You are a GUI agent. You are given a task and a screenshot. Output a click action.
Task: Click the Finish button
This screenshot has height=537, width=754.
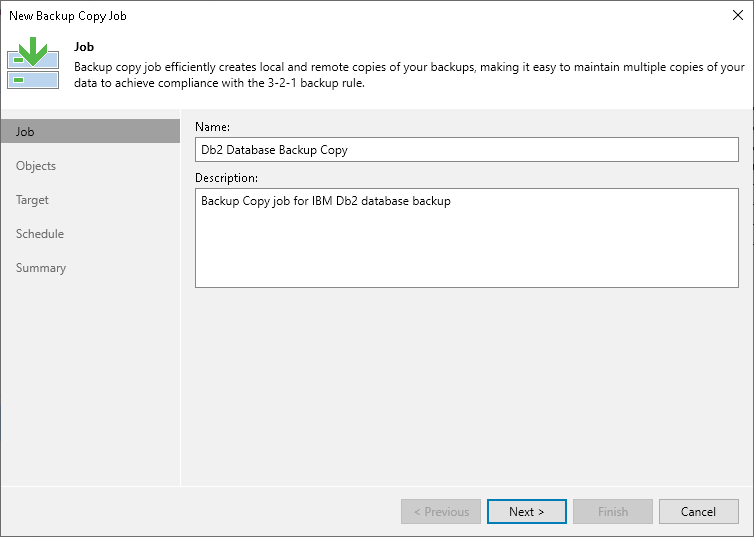pos(613,512)
